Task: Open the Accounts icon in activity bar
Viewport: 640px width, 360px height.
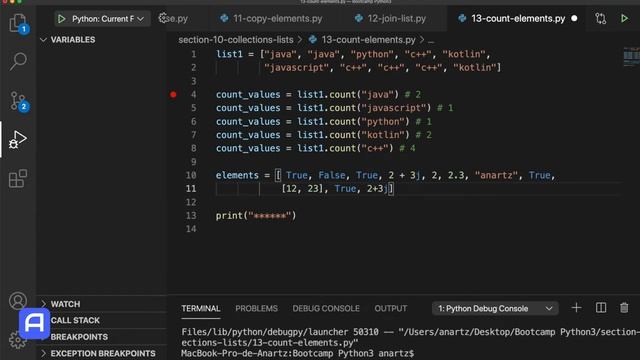Action: [18, 301]
